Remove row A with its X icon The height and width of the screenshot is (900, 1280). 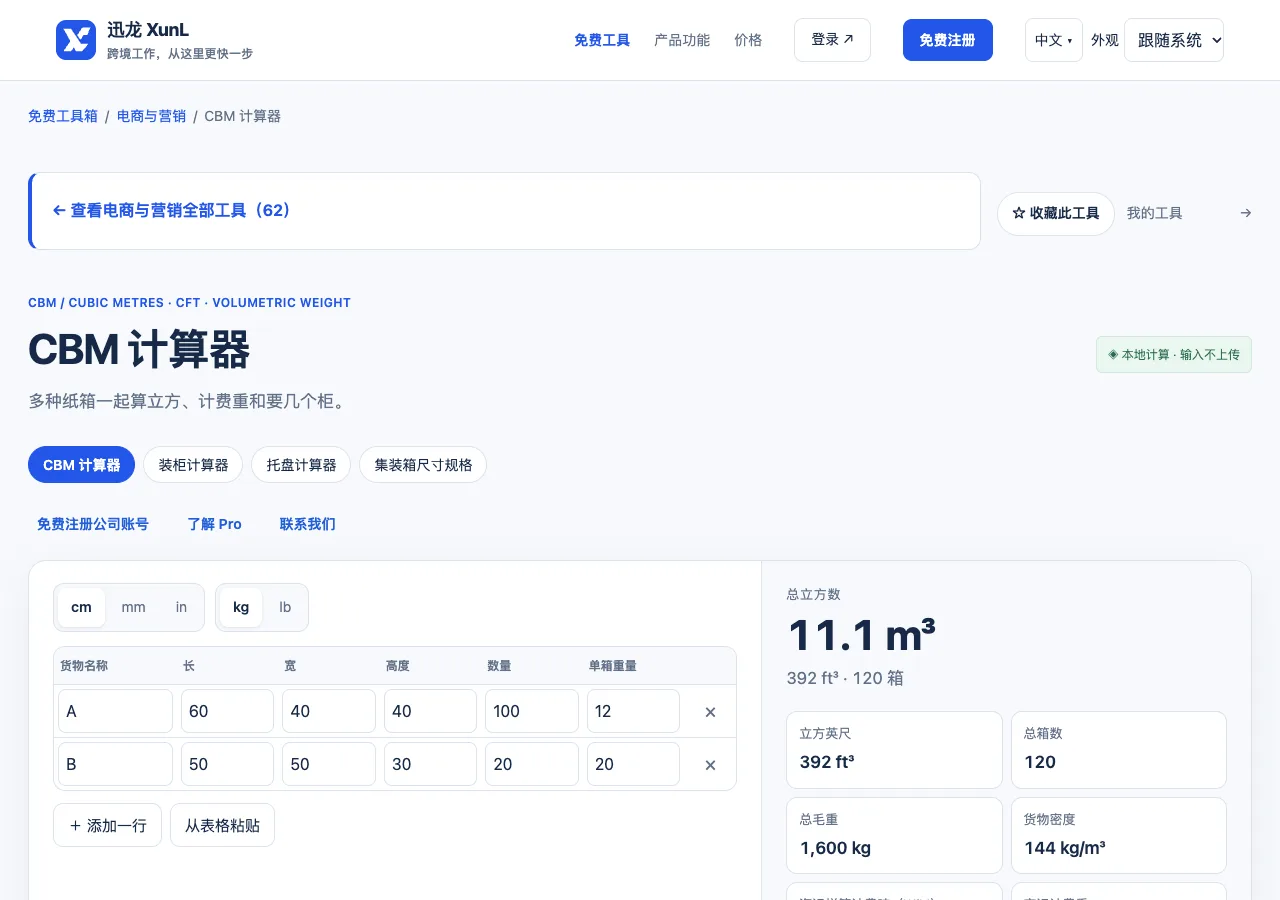coord(711,712)
